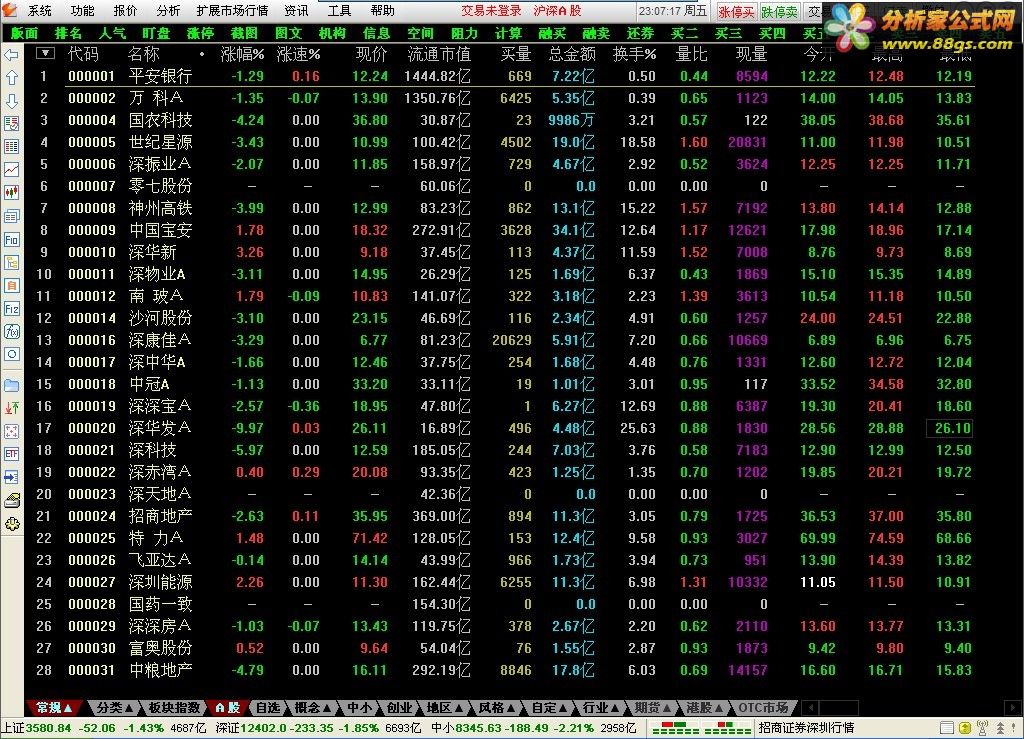
Task: Expand the 分类▲ bottom tab menu
Action: (x=115, y=708)
